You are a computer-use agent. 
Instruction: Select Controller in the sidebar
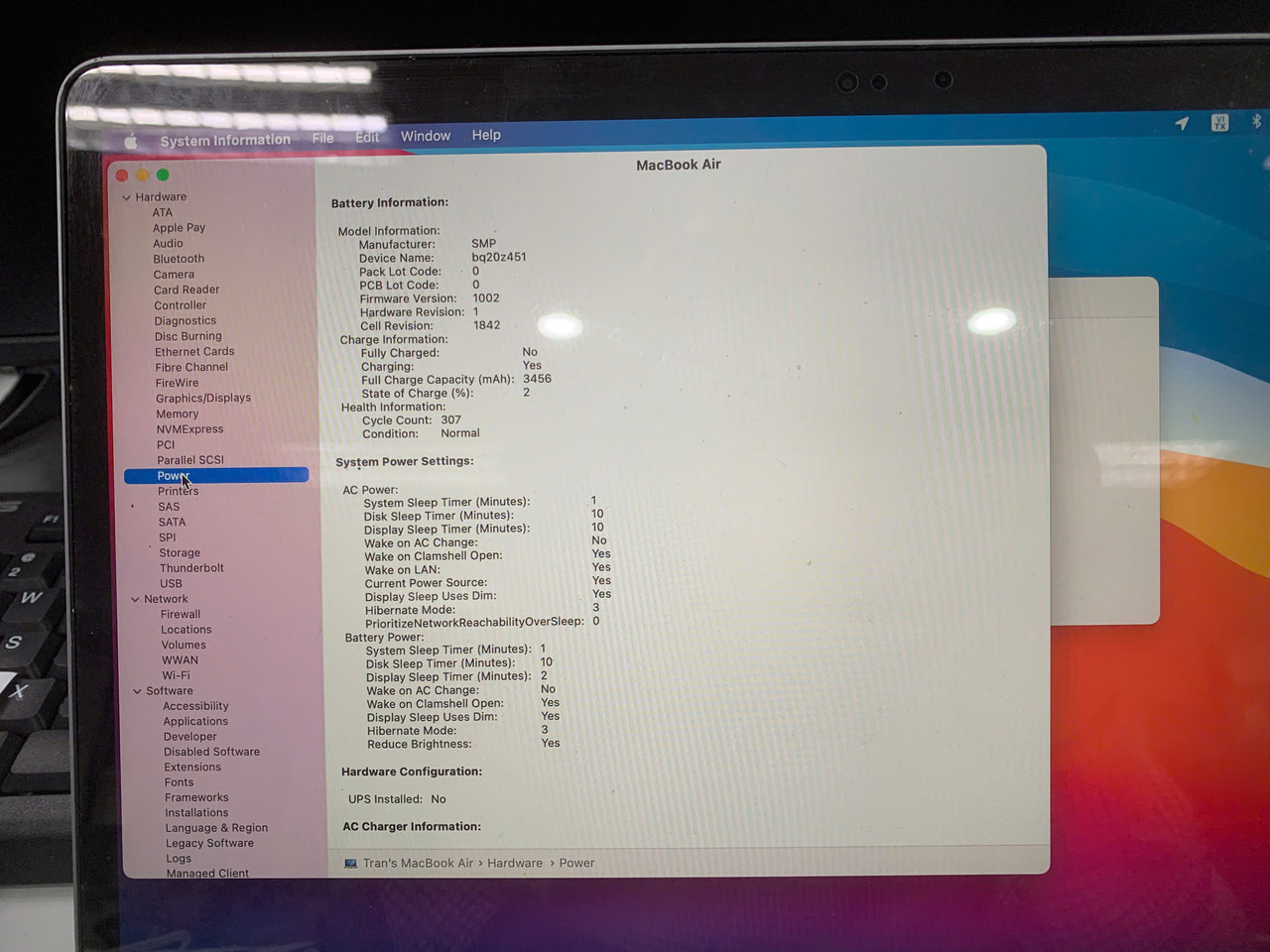pyautogui.click(x=181, y=305)
